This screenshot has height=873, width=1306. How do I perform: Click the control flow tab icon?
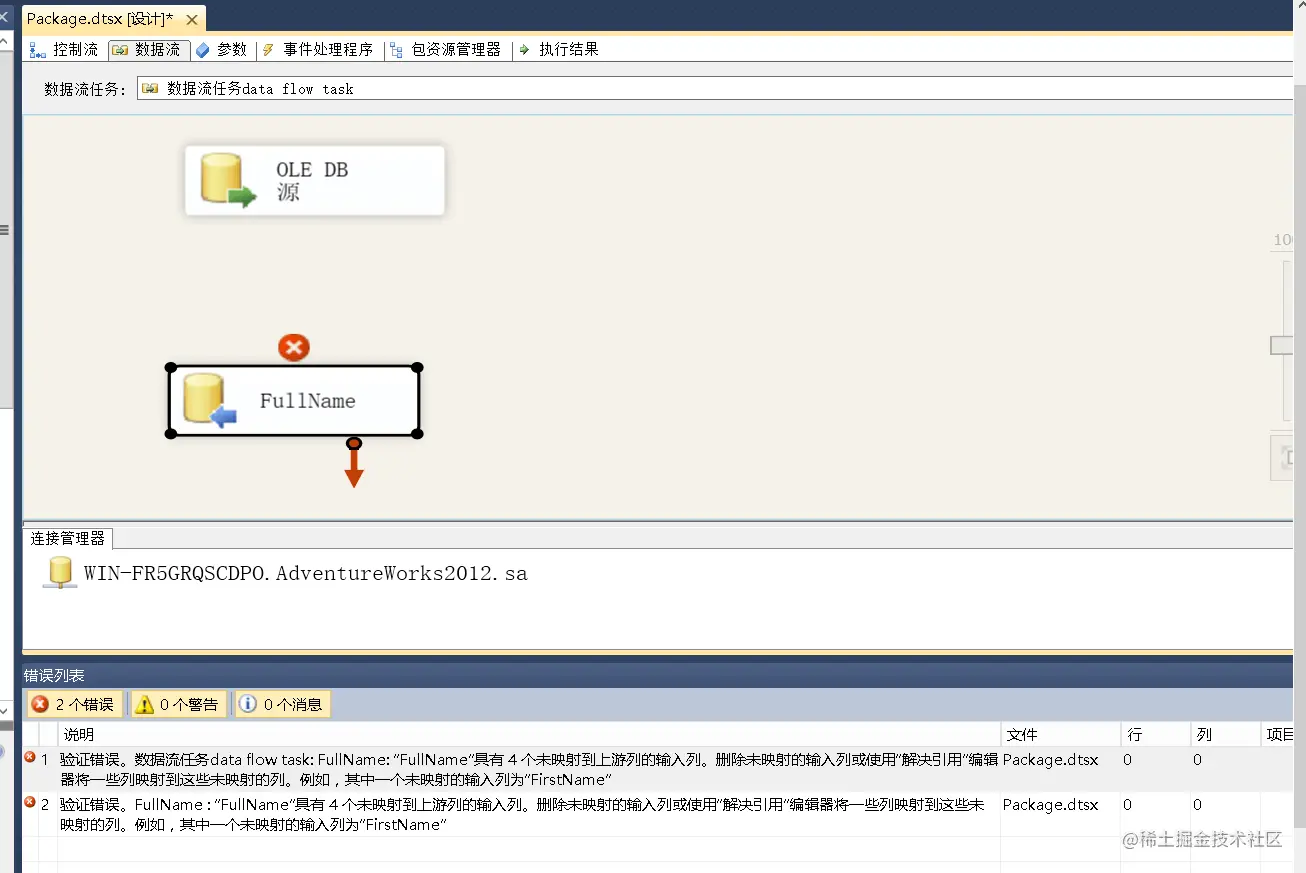coord(38,50)
